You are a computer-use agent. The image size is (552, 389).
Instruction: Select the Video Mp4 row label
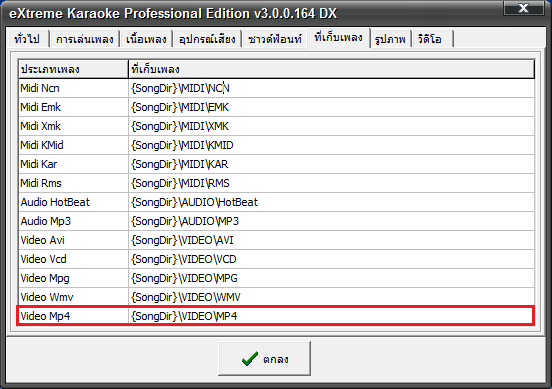click(73, 316)
